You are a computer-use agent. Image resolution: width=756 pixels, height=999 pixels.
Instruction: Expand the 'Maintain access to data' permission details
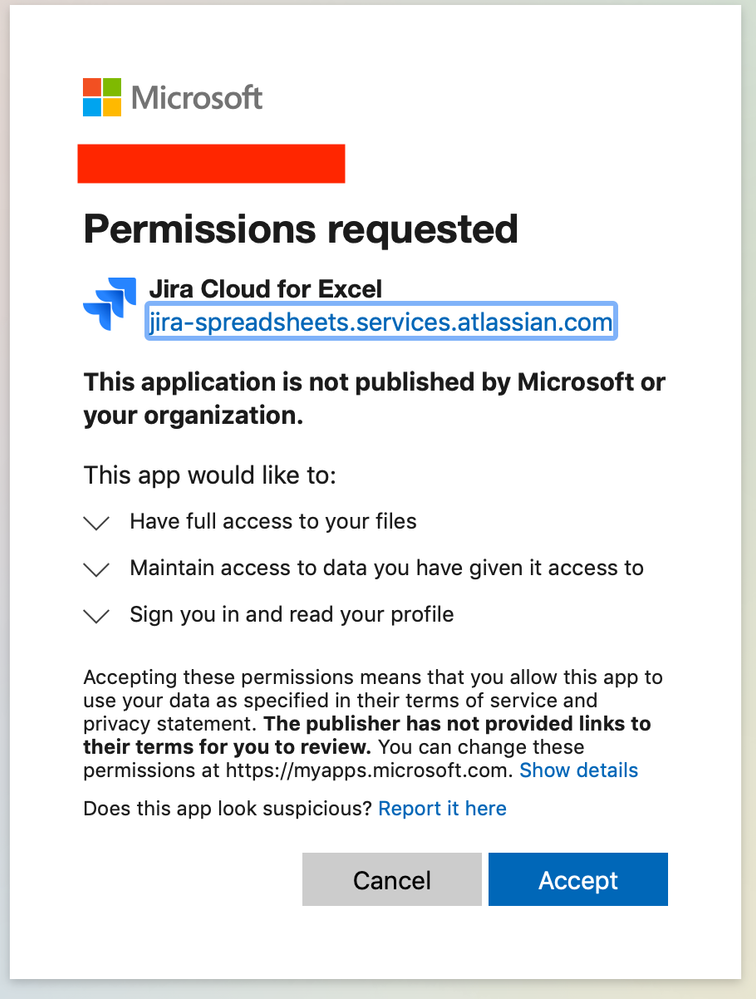pyautogui.click(x=96, y=568)
